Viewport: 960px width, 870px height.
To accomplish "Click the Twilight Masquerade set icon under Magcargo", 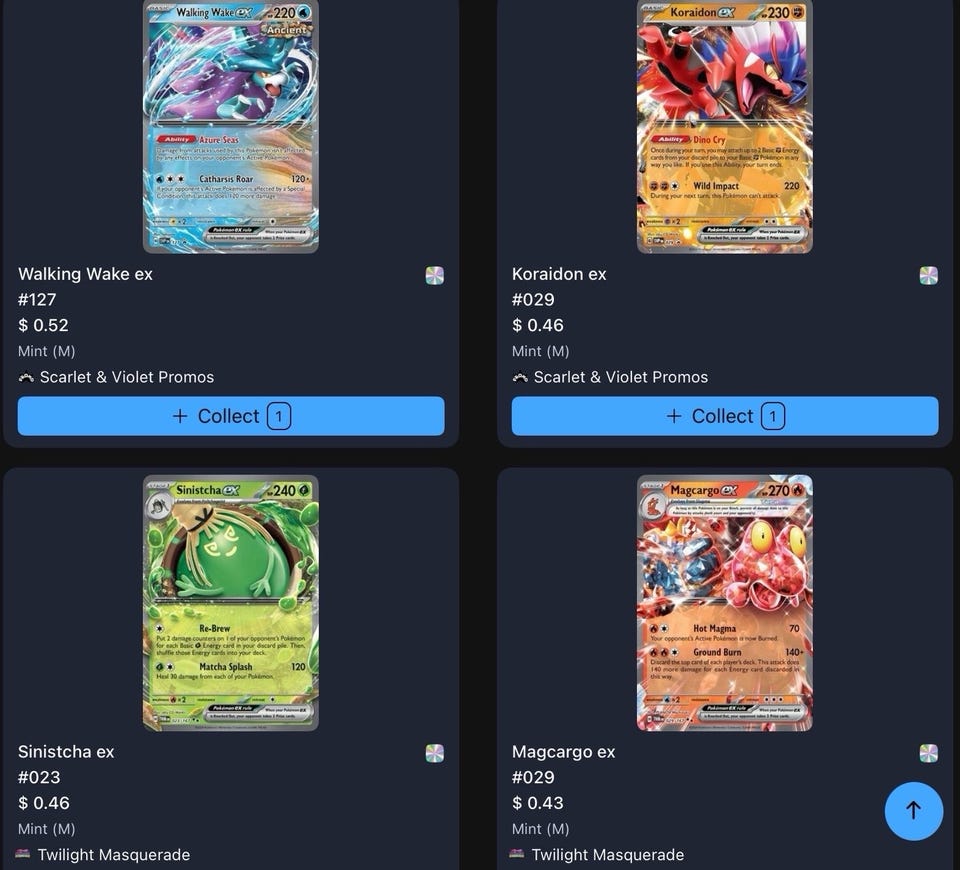I will [x=517, y=853].
